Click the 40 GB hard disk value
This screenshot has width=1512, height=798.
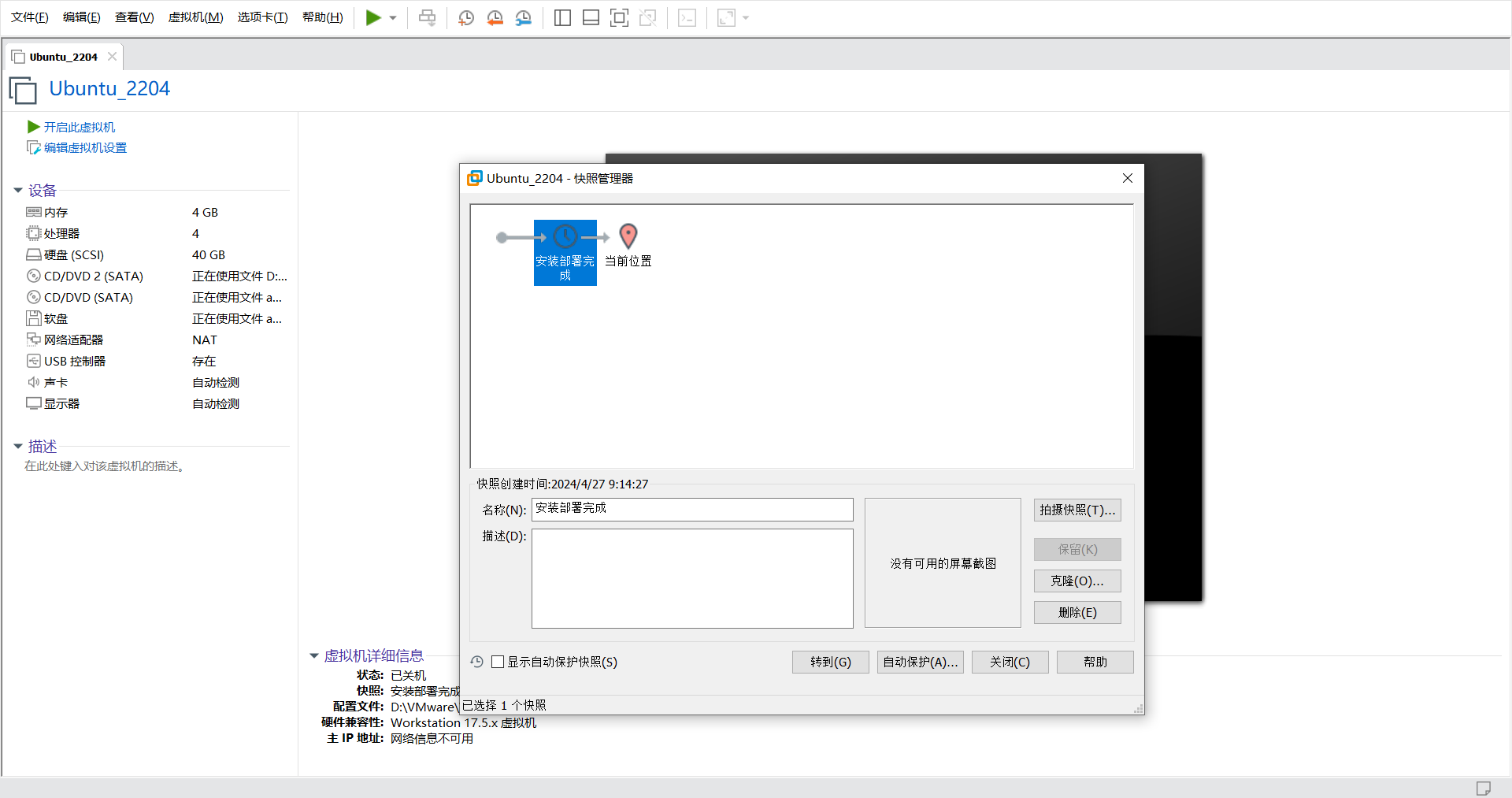[x=209, y=254]
